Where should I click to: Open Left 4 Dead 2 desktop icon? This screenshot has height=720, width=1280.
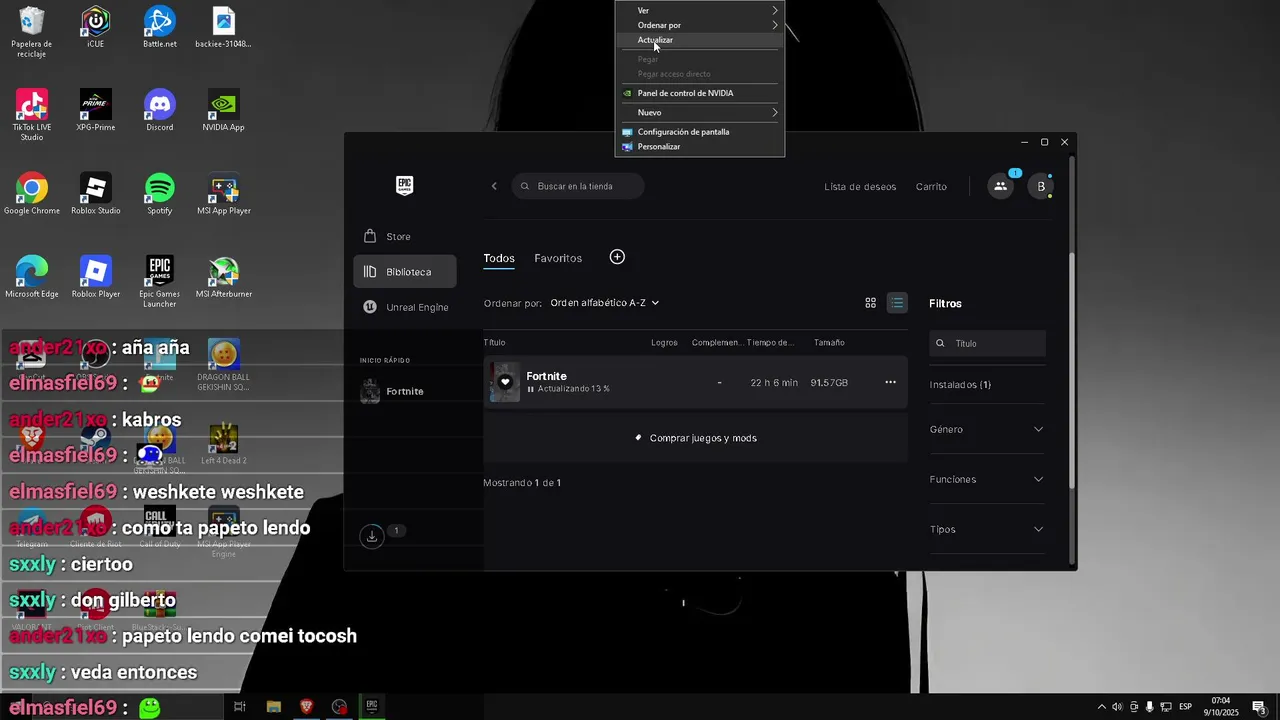[223, 445]
